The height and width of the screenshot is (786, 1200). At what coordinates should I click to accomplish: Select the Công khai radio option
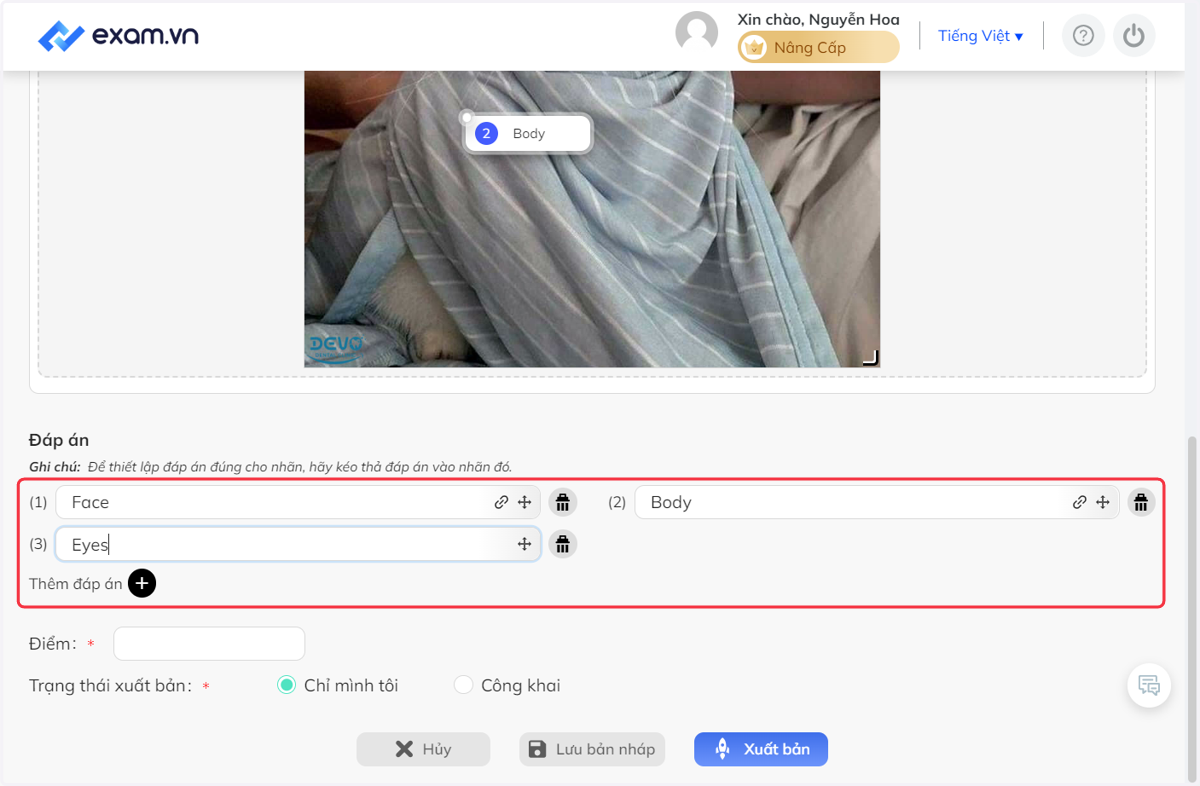(463, 685)
